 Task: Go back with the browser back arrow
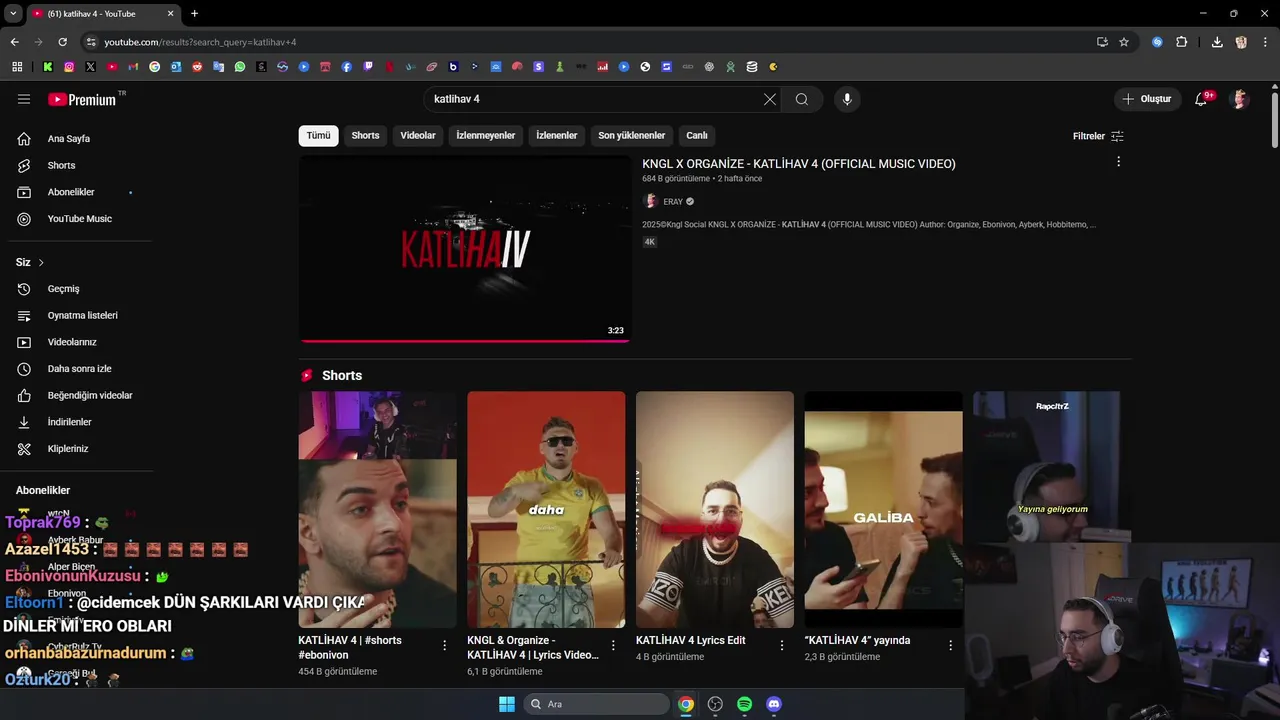pos(14,42)
